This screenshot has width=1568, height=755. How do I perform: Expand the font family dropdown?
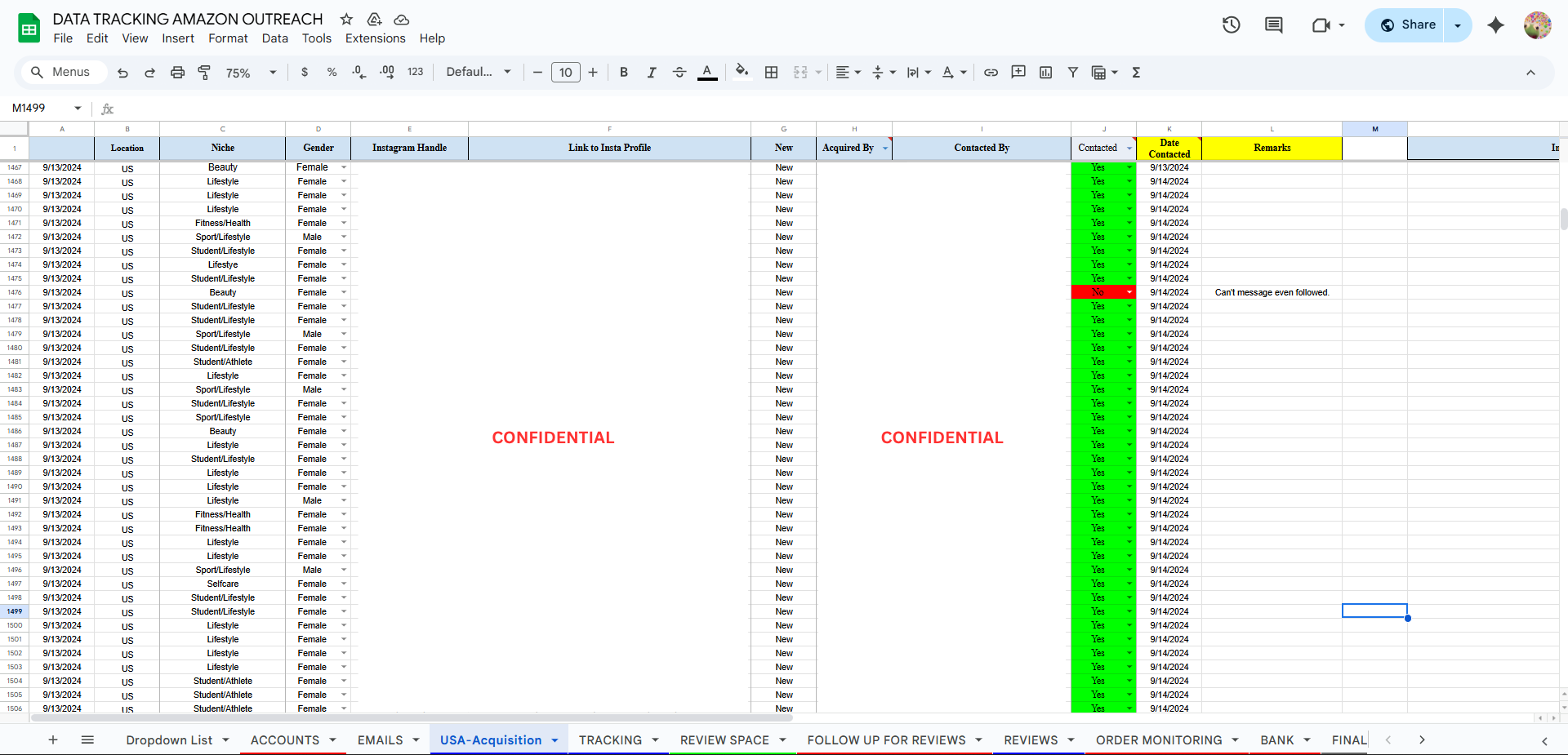479,73
